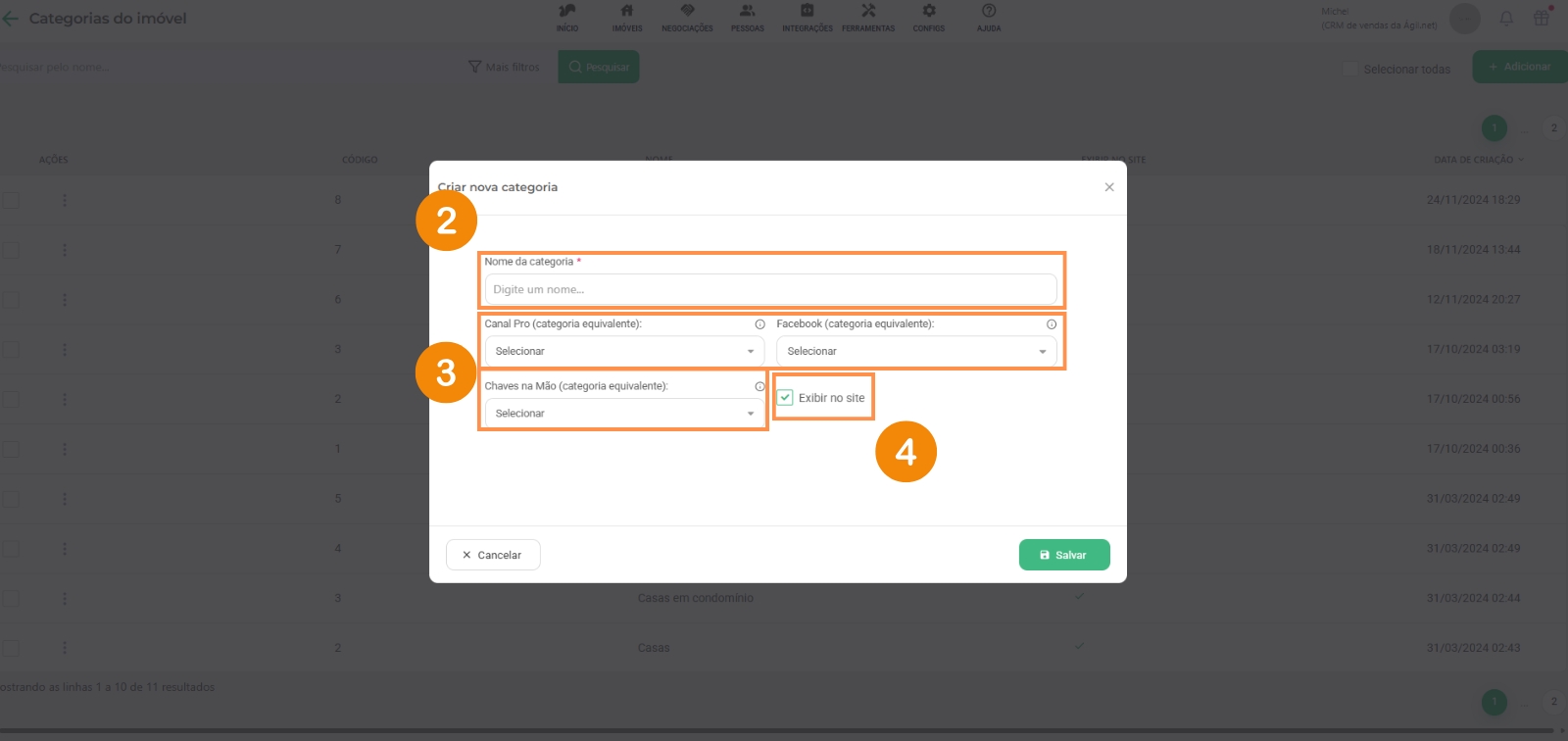Expand the Canal Pro category dropdown
The image size is (1568, 741).
[624, 351]
